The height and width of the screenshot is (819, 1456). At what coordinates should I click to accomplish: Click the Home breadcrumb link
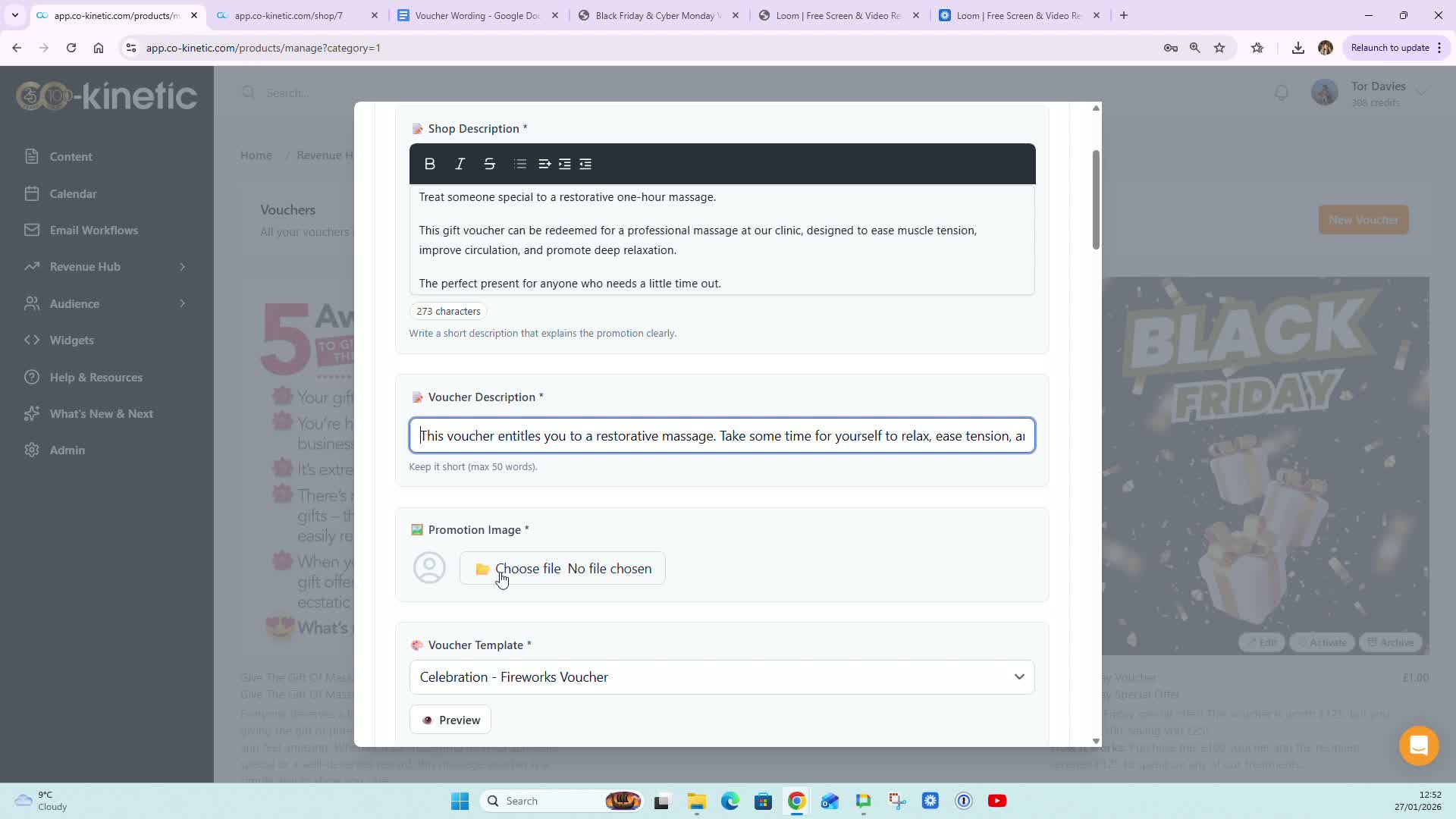[256, 155]
